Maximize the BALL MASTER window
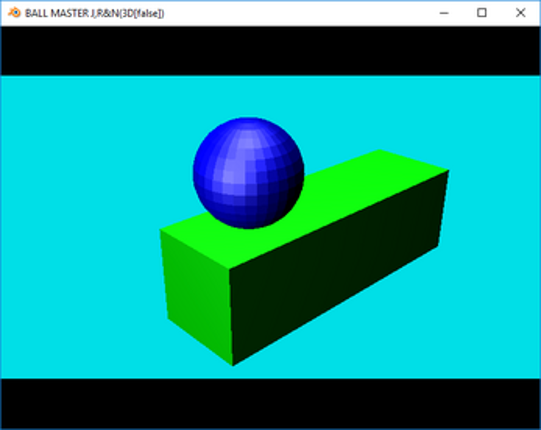 tap(482, 13)
